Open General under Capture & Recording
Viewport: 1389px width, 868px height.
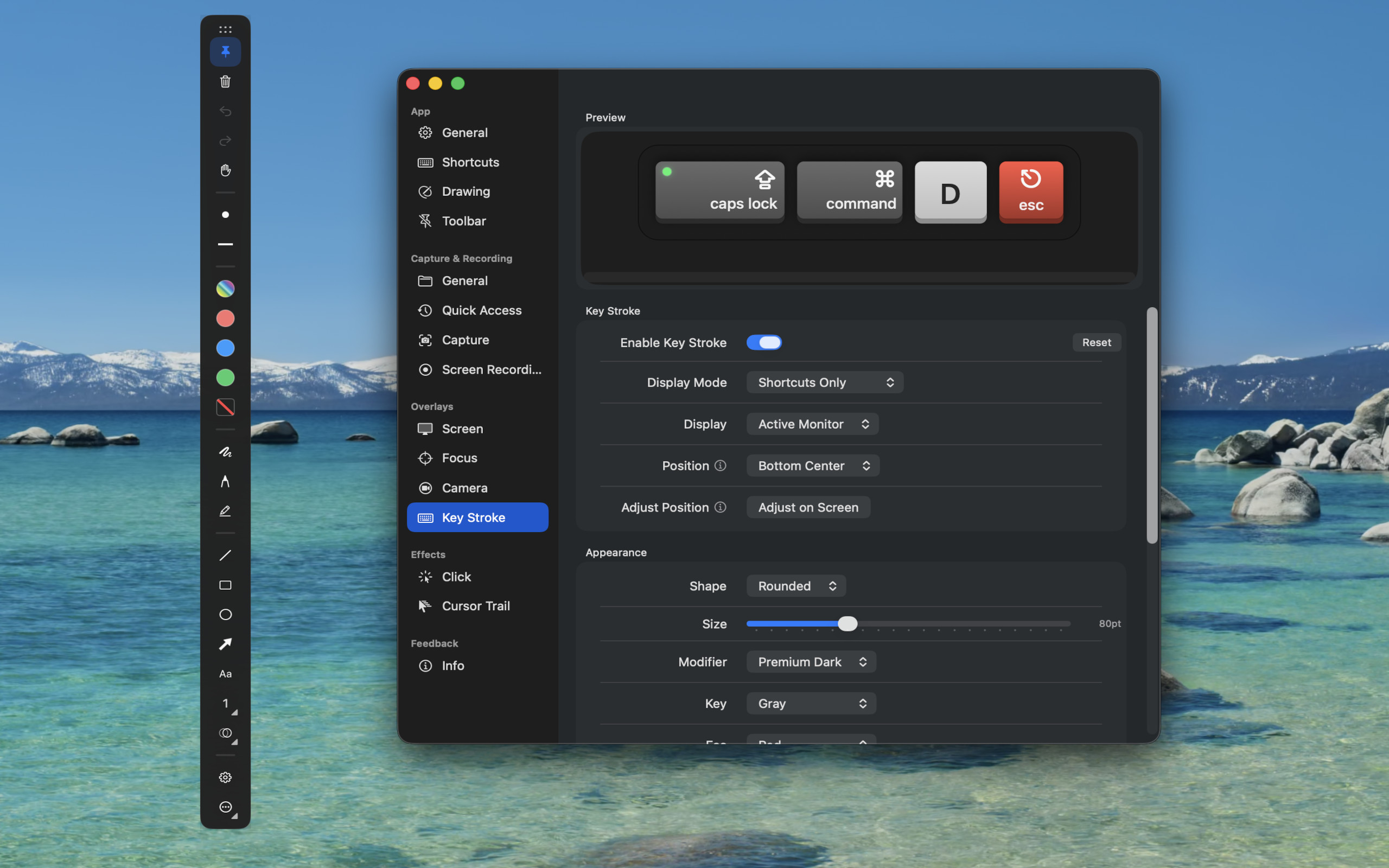pyautogui.click(x=477, y=280)
